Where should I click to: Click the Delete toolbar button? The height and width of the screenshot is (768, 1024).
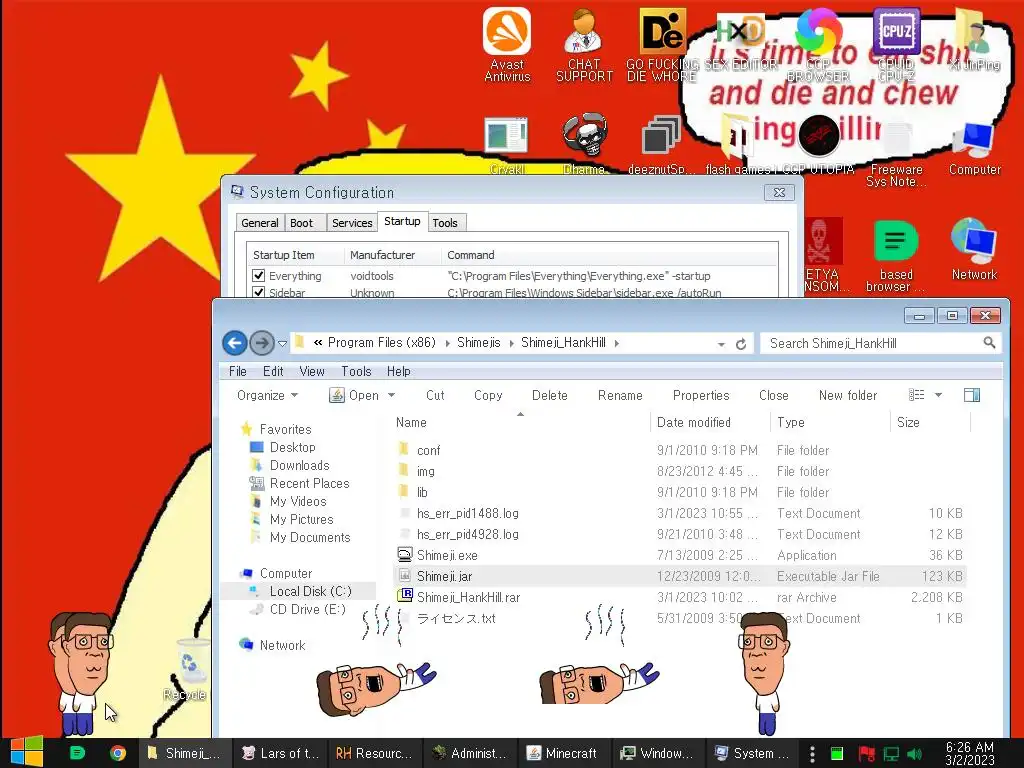click(549, 395)
